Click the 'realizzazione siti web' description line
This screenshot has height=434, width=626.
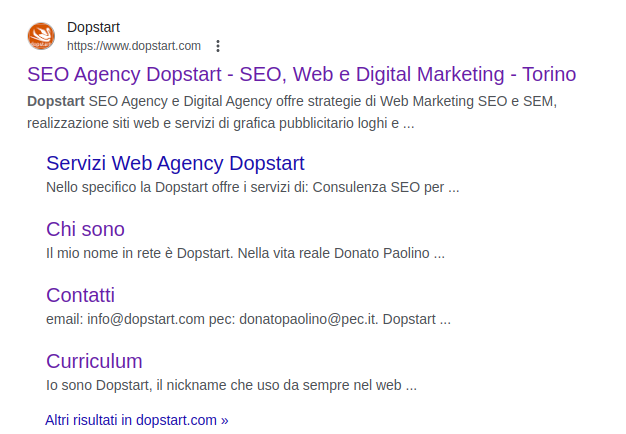[x=220, y=123]
